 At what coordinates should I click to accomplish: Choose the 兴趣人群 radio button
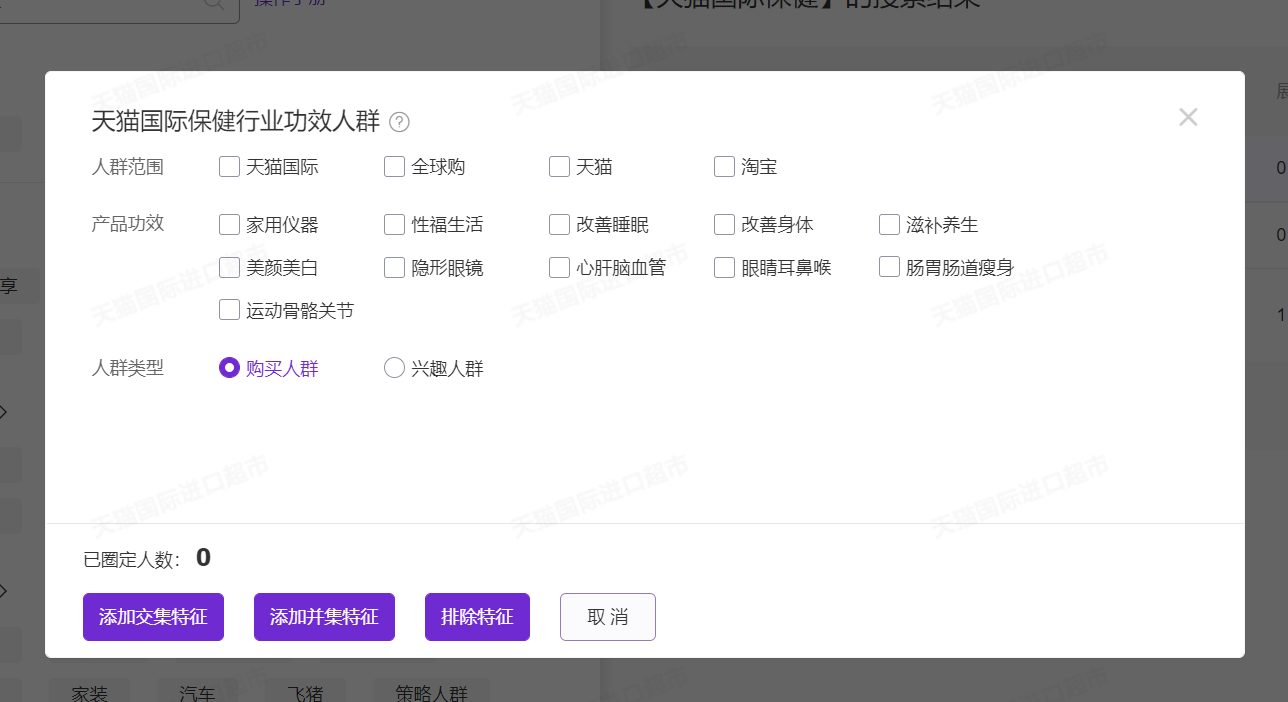(394, 369)
